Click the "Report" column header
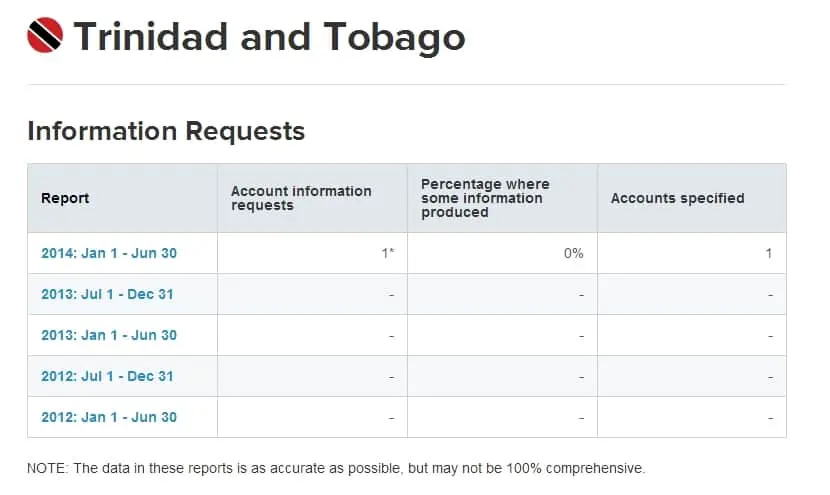The width and height of the screenshot is (830, 495). 65,198
